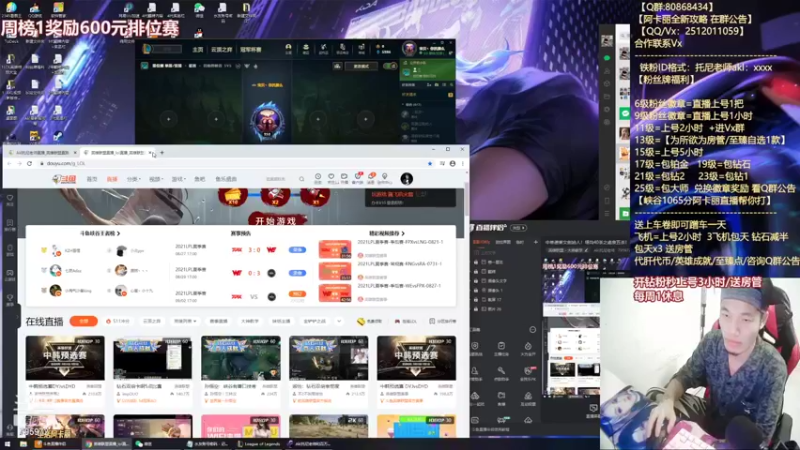Image resolution: width=800 pixels, height=450 pixels.
Task: Switch to League 冠军杯赛 tab
Action: coord(251,49)
